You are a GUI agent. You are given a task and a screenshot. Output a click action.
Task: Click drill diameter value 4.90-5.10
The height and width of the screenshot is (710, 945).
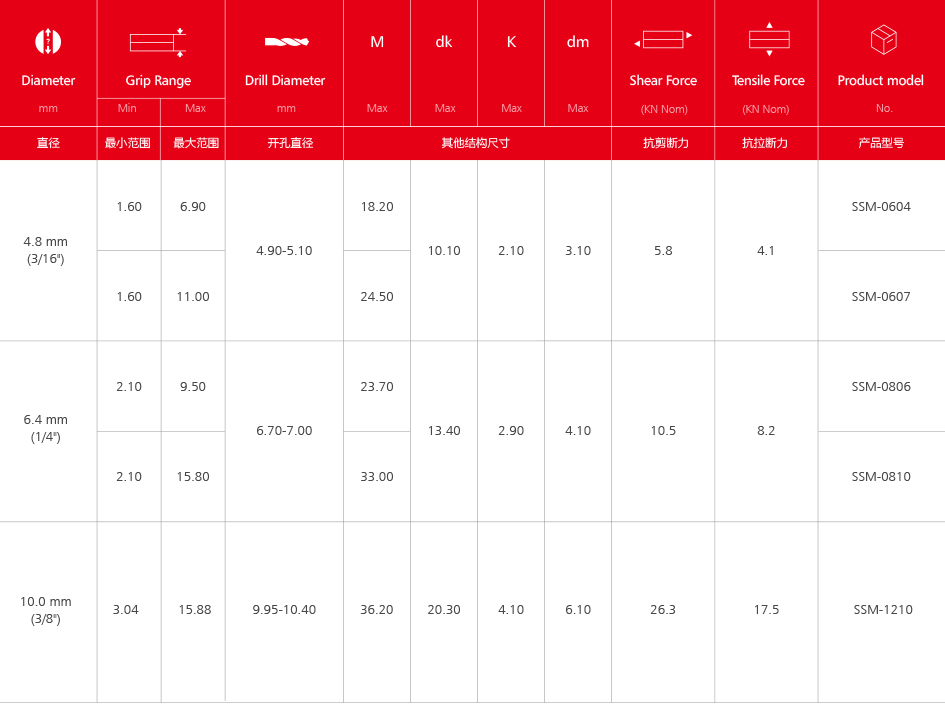click(x=284, y=251)
